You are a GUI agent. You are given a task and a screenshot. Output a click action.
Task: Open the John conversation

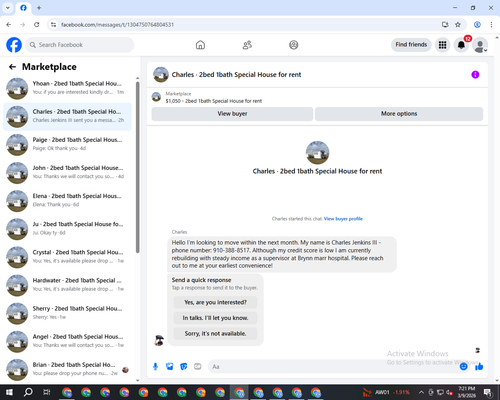67,173
